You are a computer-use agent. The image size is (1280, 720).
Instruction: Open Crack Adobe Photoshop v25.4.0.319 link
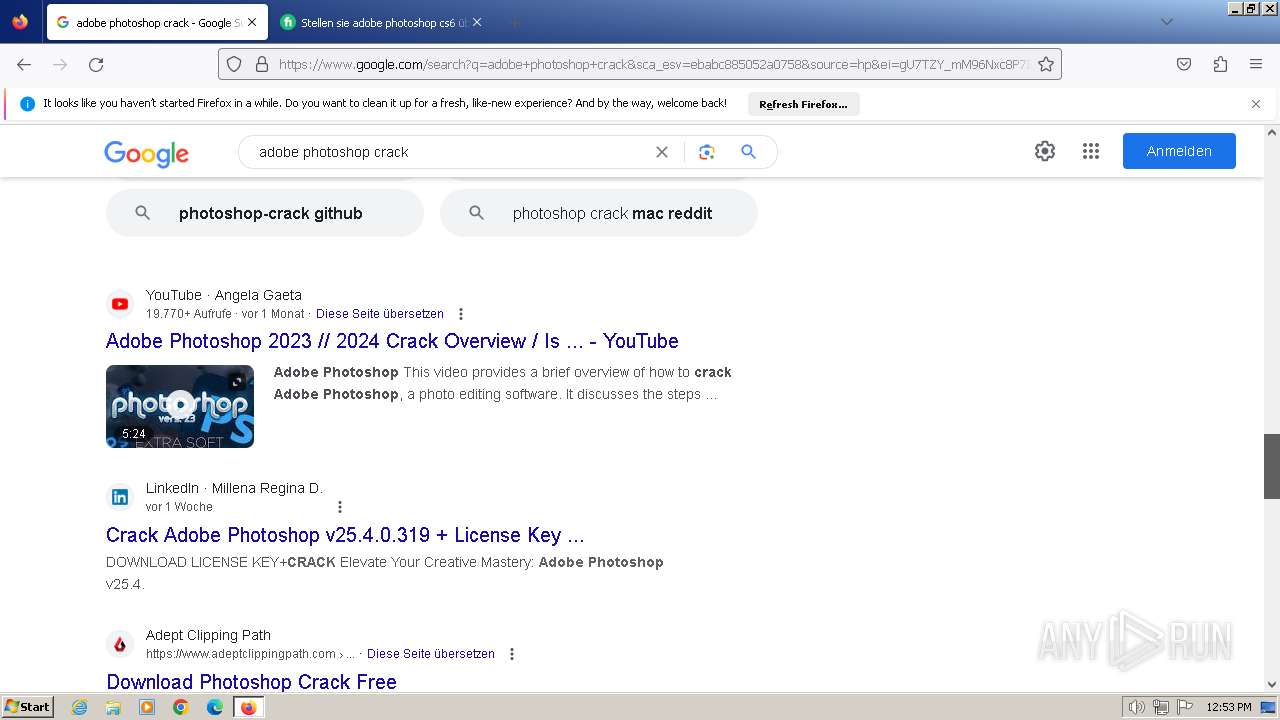pos(345,535)
